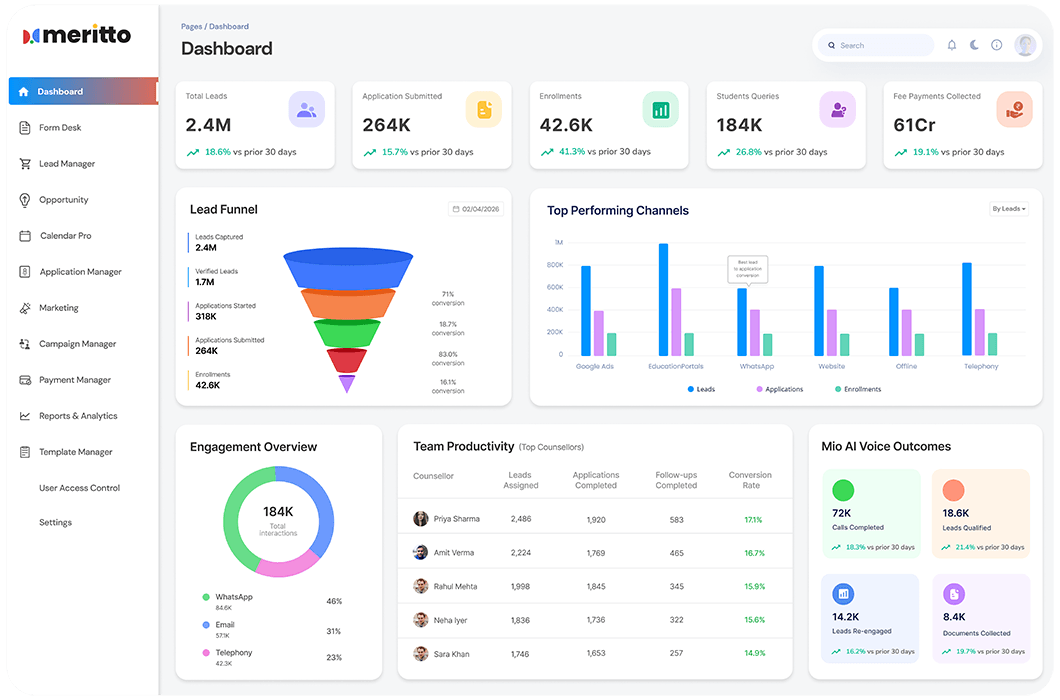Click the Leads Re-engaged blue icon
Image resolution: width=1060 pixels, height=700 pixels.
[x=843, y=594]
